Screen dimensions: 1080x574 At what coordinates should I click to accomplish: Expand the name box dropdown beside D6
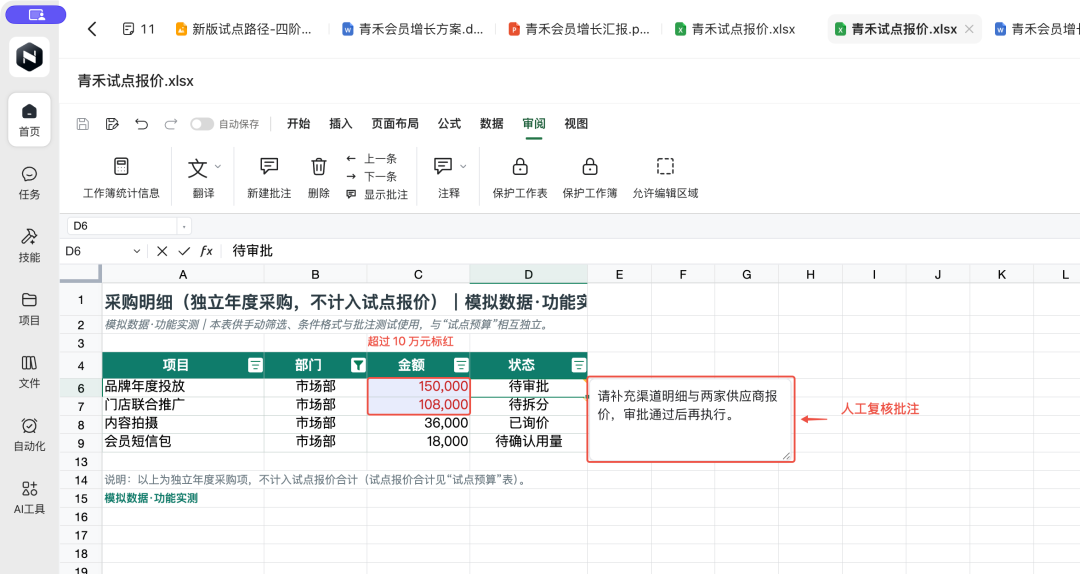click(x=184, y=226)
